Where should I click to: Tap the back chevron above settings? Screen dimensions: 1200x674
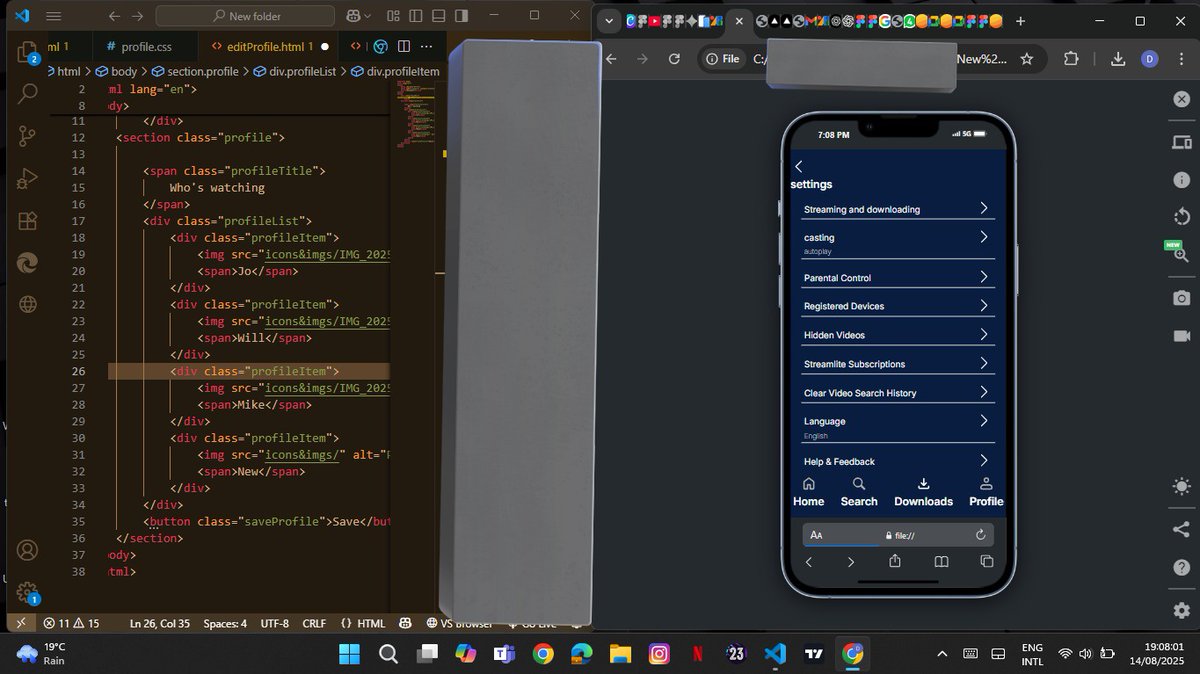pyautogui.click(x=798, y=167)
